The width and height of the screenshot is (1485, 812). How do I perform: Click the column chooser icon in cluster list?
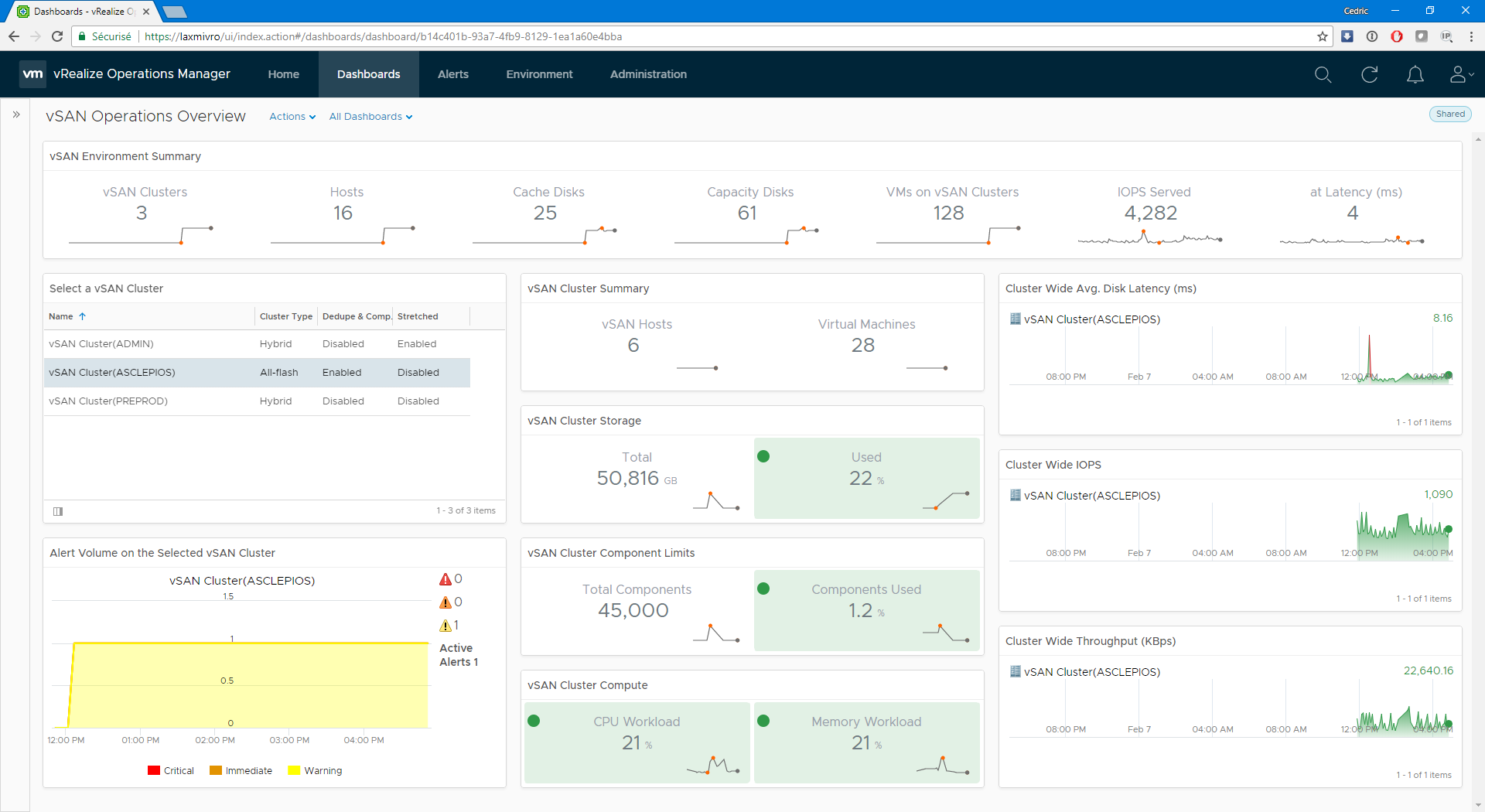click(x=58, y=511)
